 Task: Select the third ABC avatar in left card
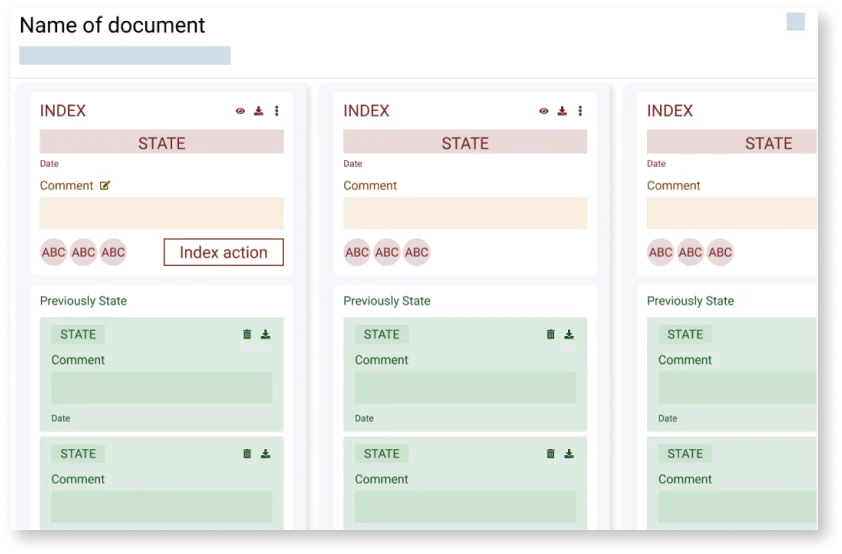point(113,252)
